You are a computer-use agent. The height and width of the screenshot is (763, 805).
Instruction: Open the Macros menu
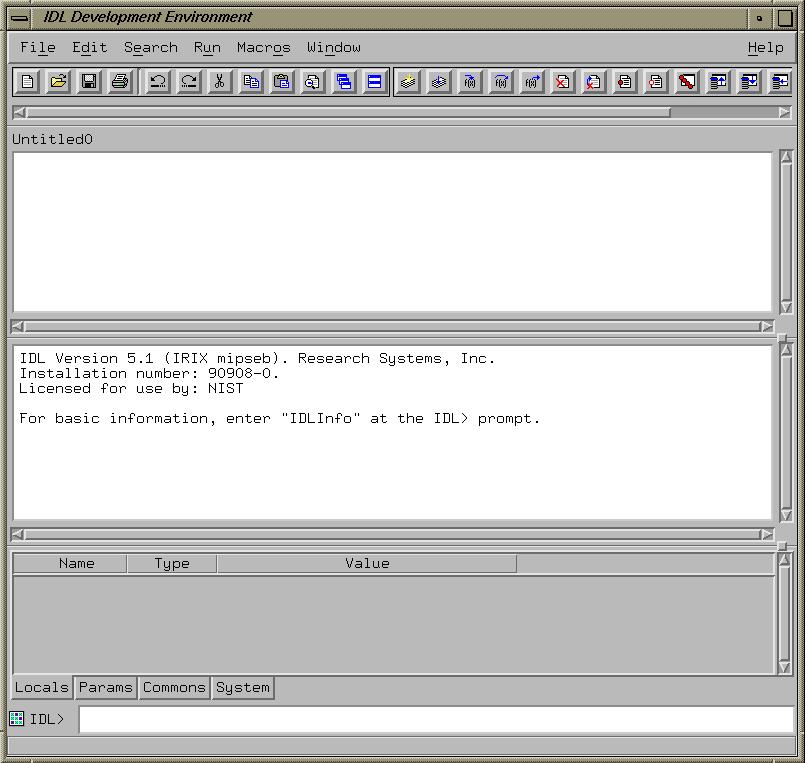[263, 47]
